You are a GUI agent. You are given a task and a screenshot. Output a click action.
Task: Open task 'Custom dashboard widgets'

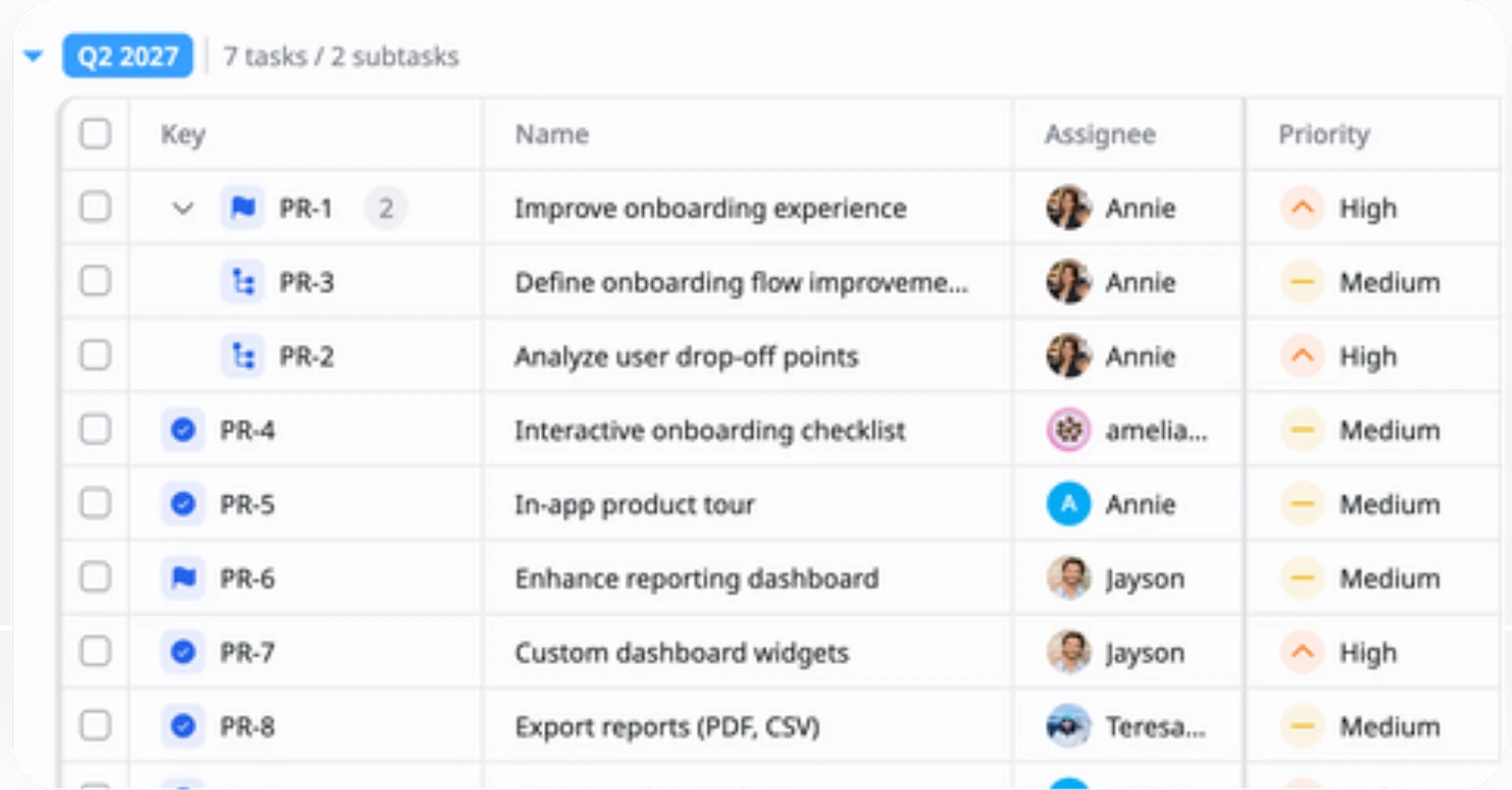[x=682, y=653]
